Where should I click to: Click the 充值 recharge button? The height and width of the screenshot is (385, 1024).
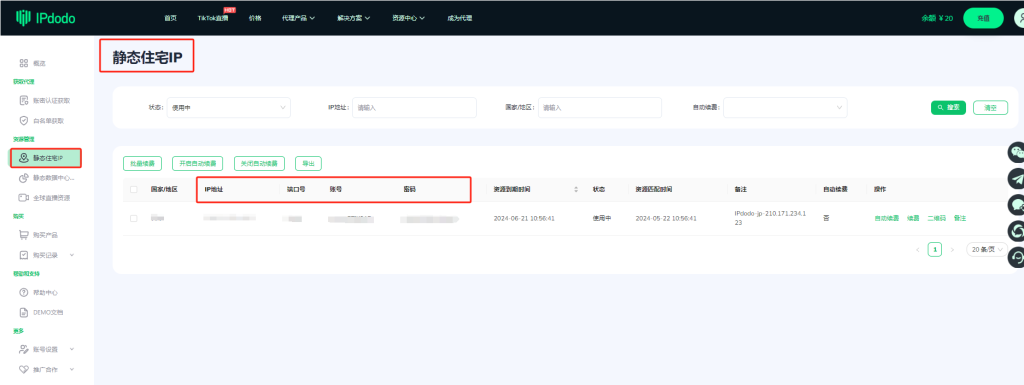[x=983, y=18]
